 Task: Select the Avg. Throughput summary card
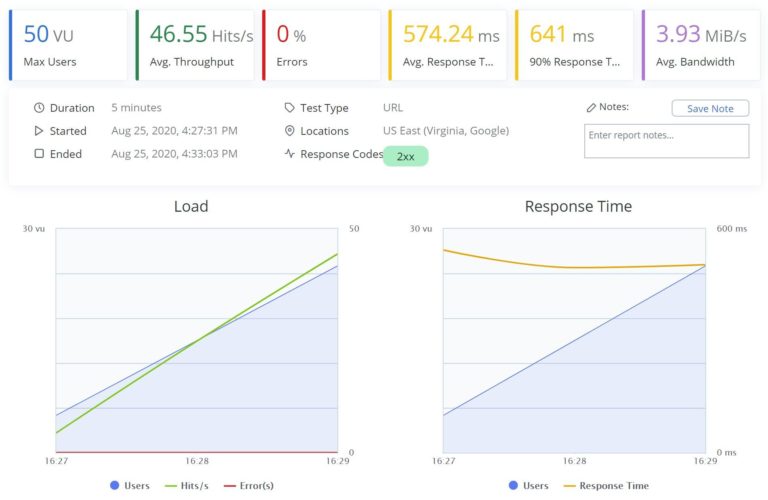click(195, 45)
